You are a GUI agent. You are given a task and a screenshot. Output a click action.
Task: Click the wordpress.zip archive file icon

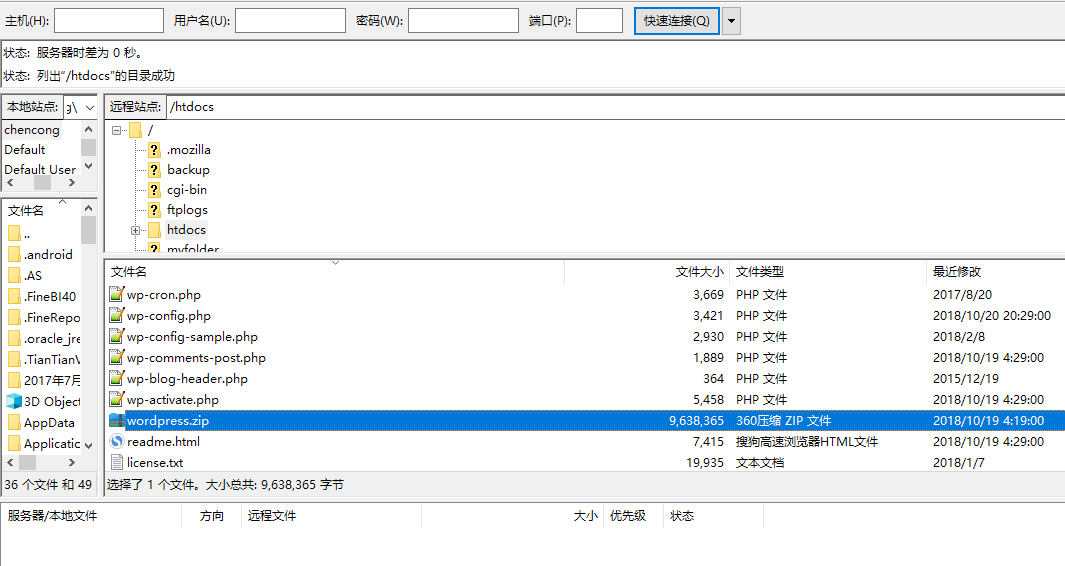click(x=117, y=421)
